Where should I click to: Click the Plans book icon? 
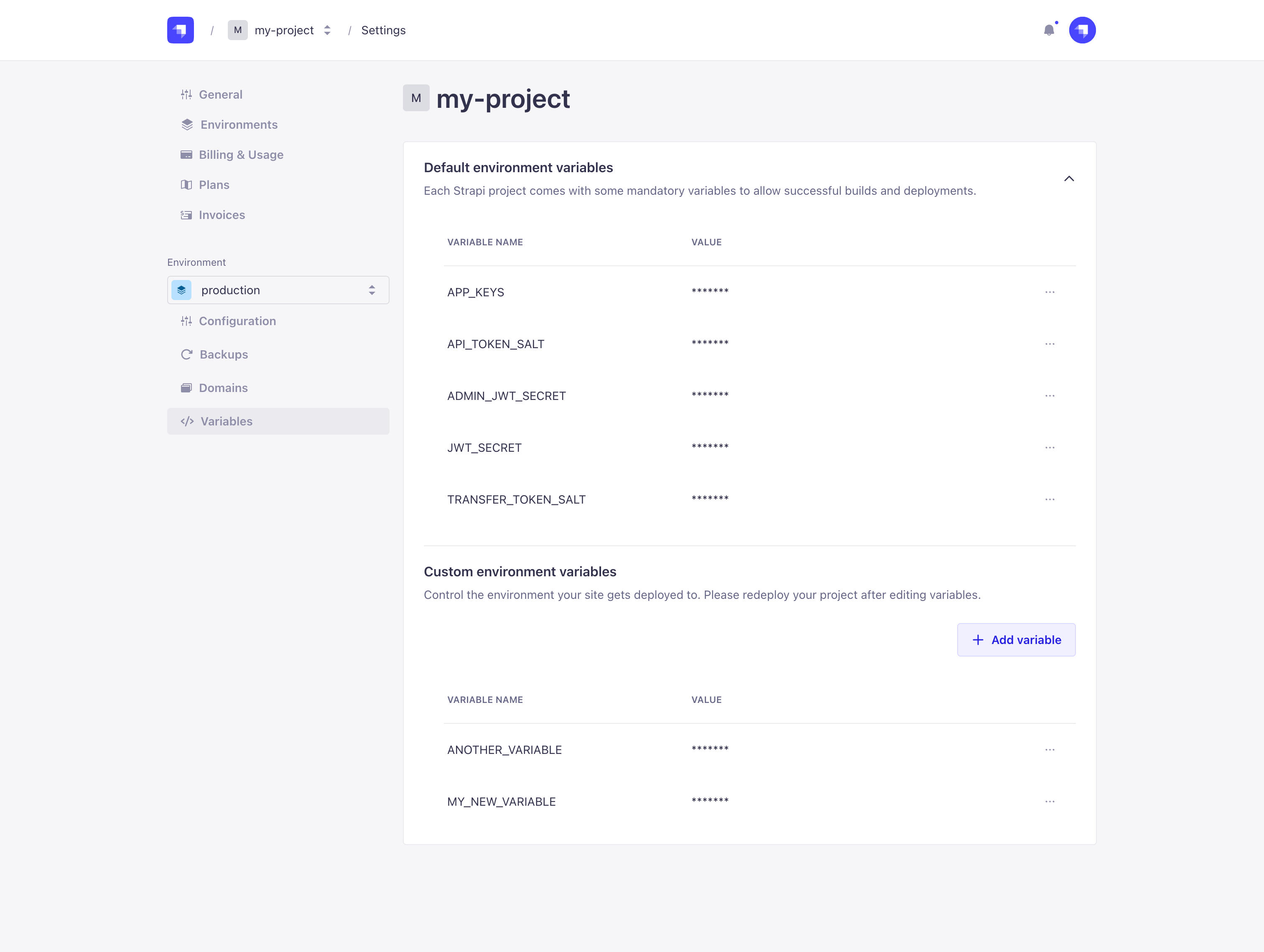(x=186, y=185)
